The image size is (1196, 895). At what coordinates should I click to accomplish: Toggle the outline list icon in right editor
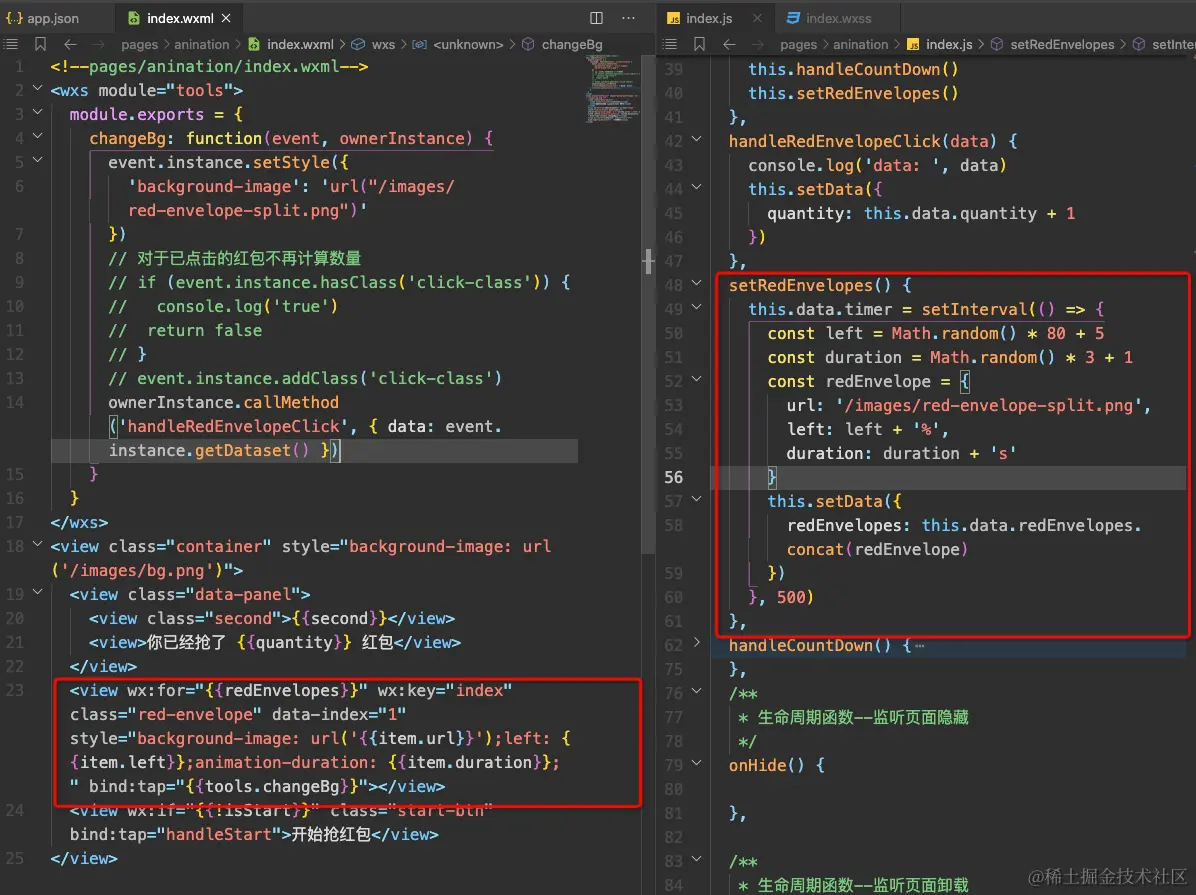pos(670,44)
